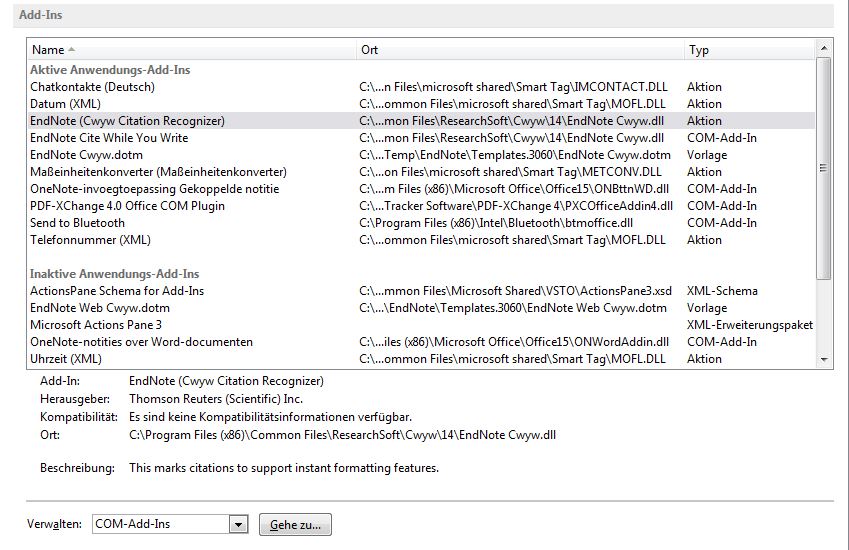Select the Datum (XML) add-in
Image resolution: width=849 pixels, height=550 pixels.
421,104
